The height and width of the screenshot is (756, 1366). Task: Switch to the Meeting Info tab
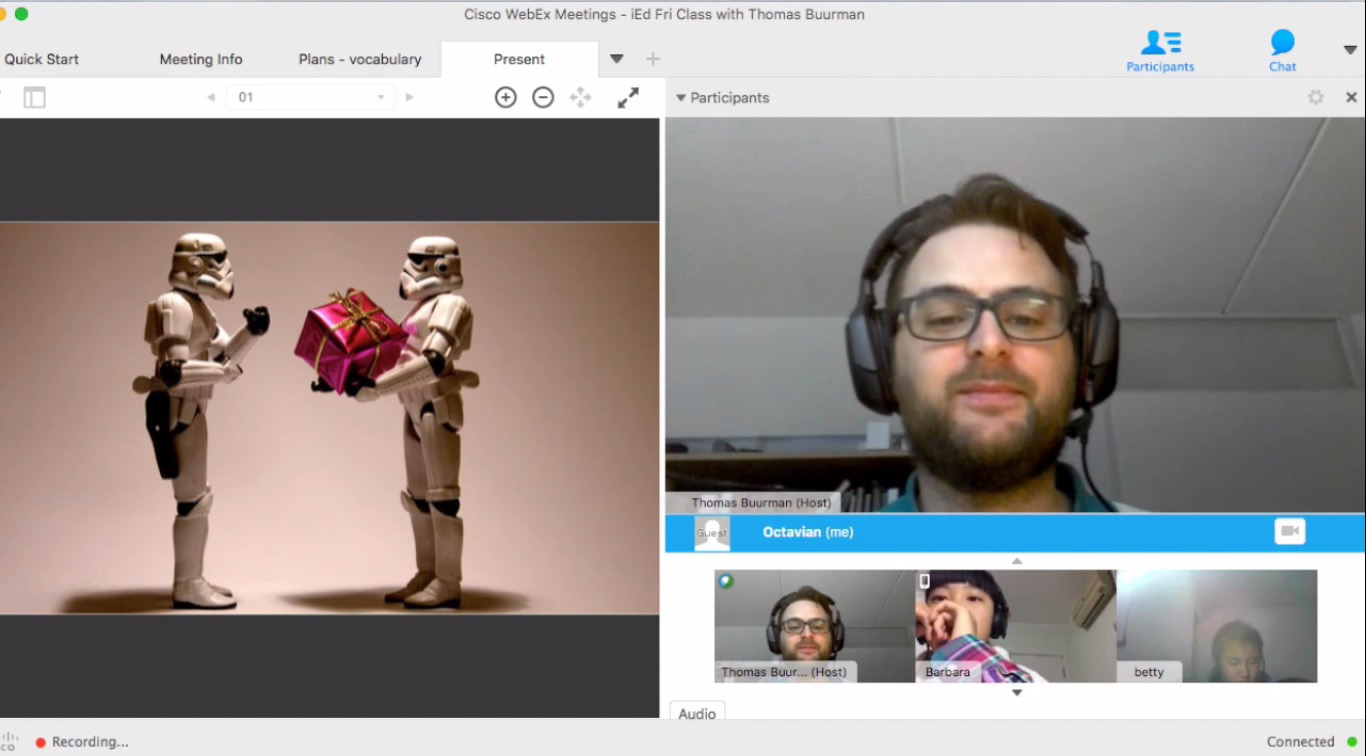click(201, 59)
